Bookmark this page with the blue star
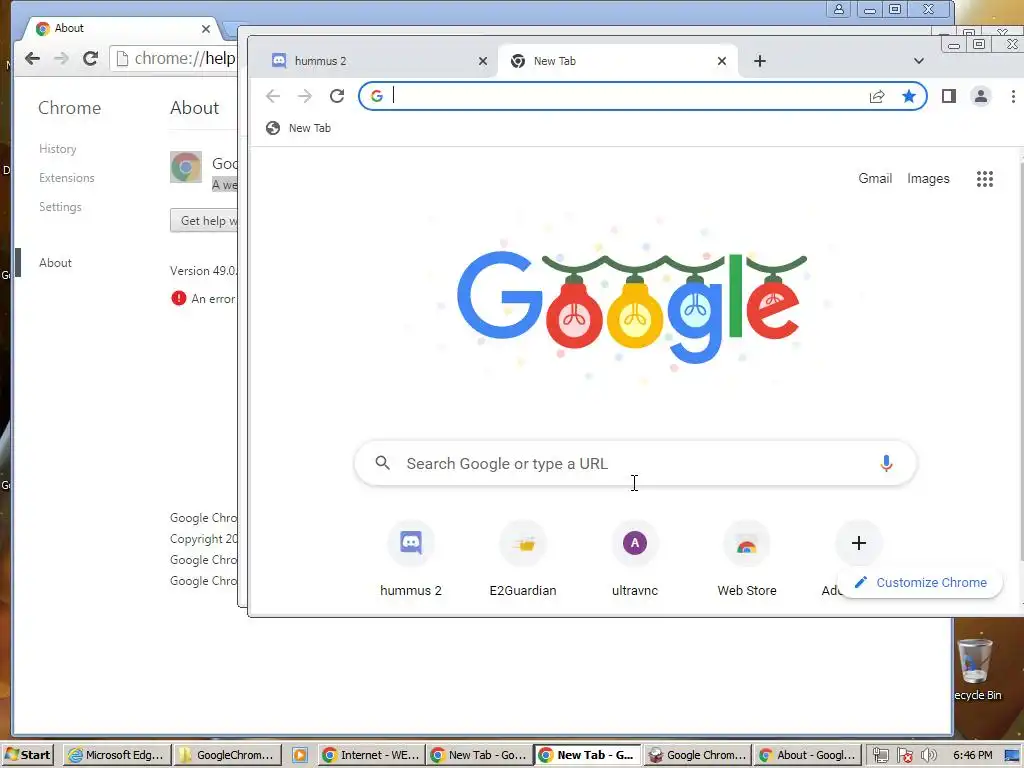 [908, 97]
